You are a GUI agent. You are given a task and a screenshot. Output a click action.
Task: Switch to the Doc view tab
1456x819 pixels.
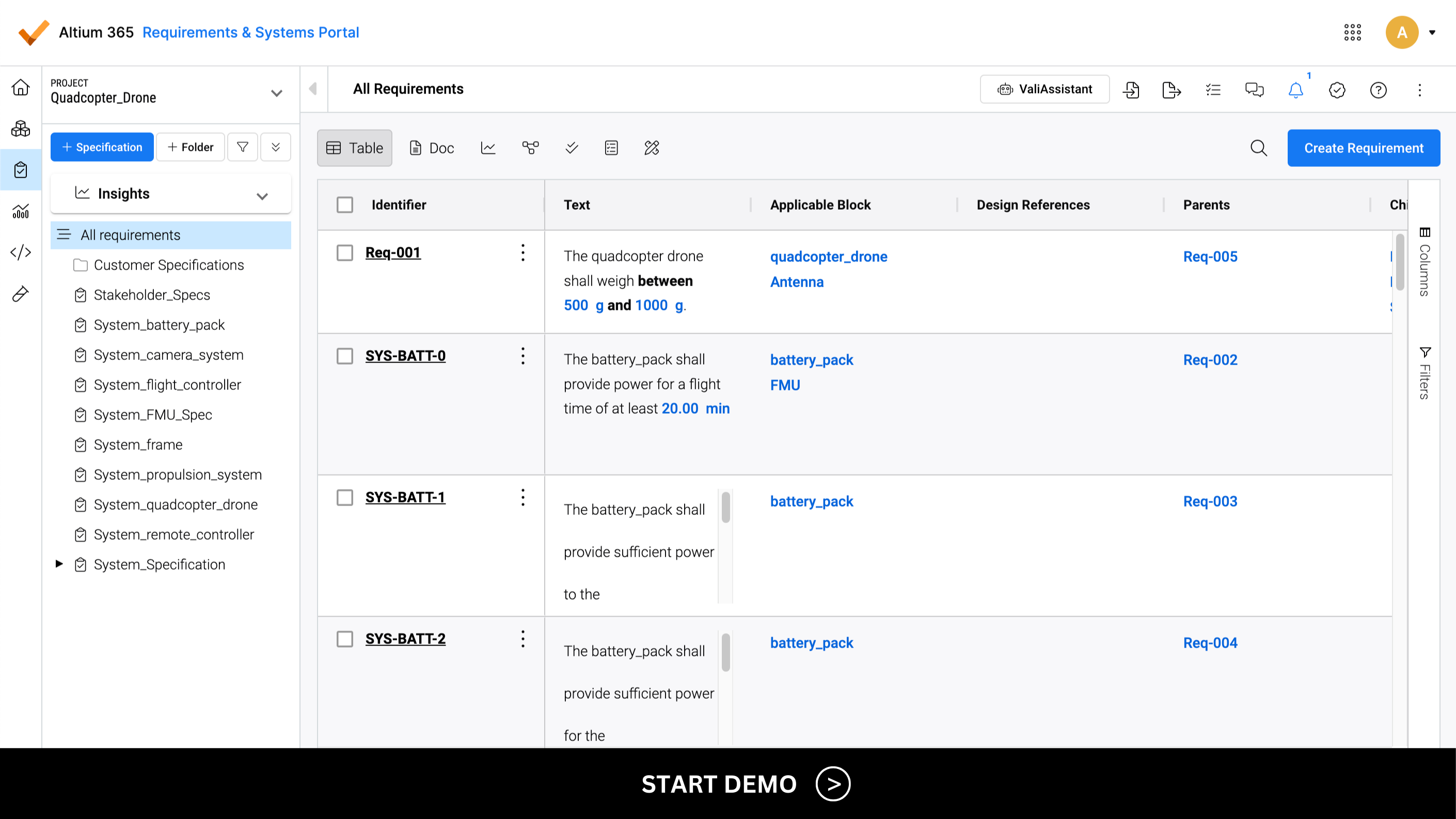pyautogui.click(x=432, y=148)
